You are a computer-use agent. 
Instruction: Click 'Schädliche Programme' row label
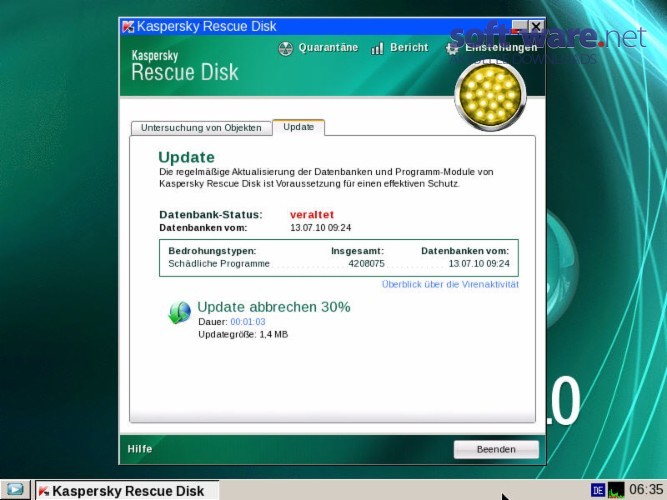(x=219, y=264)
